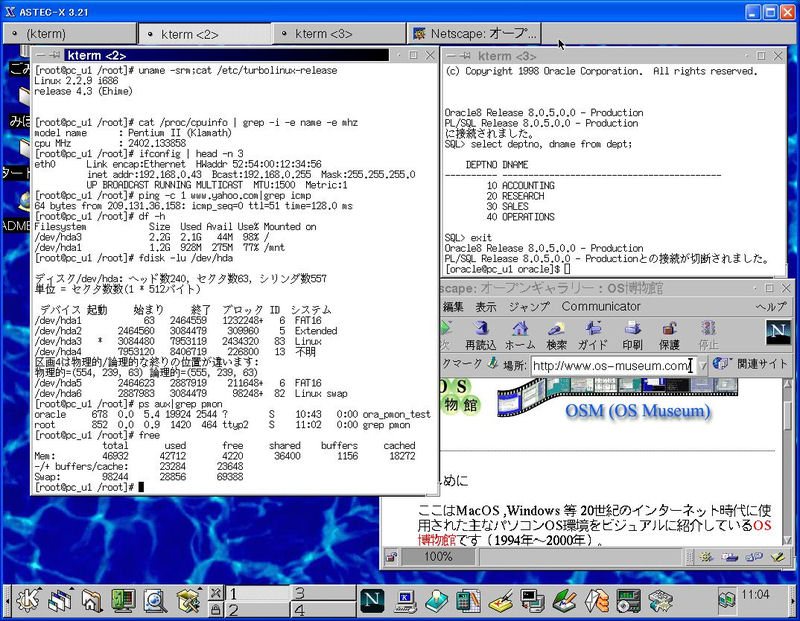
Task: Open the kterm <2> window menu button
Action: [x=40, y=55]
